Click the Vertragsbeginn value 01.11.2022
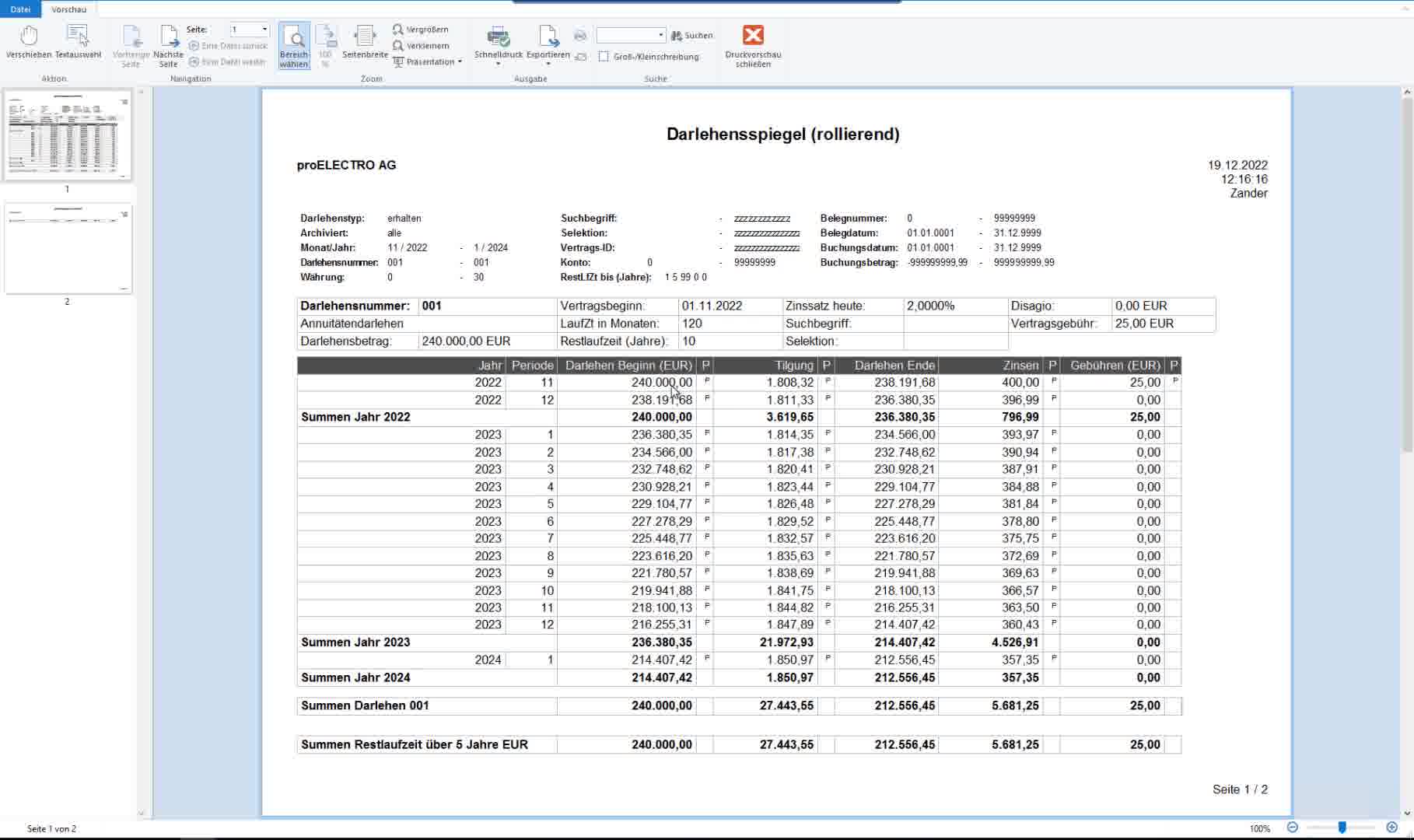The height and width of the screenshot is (840, 1414). click(x=712, y=306)
